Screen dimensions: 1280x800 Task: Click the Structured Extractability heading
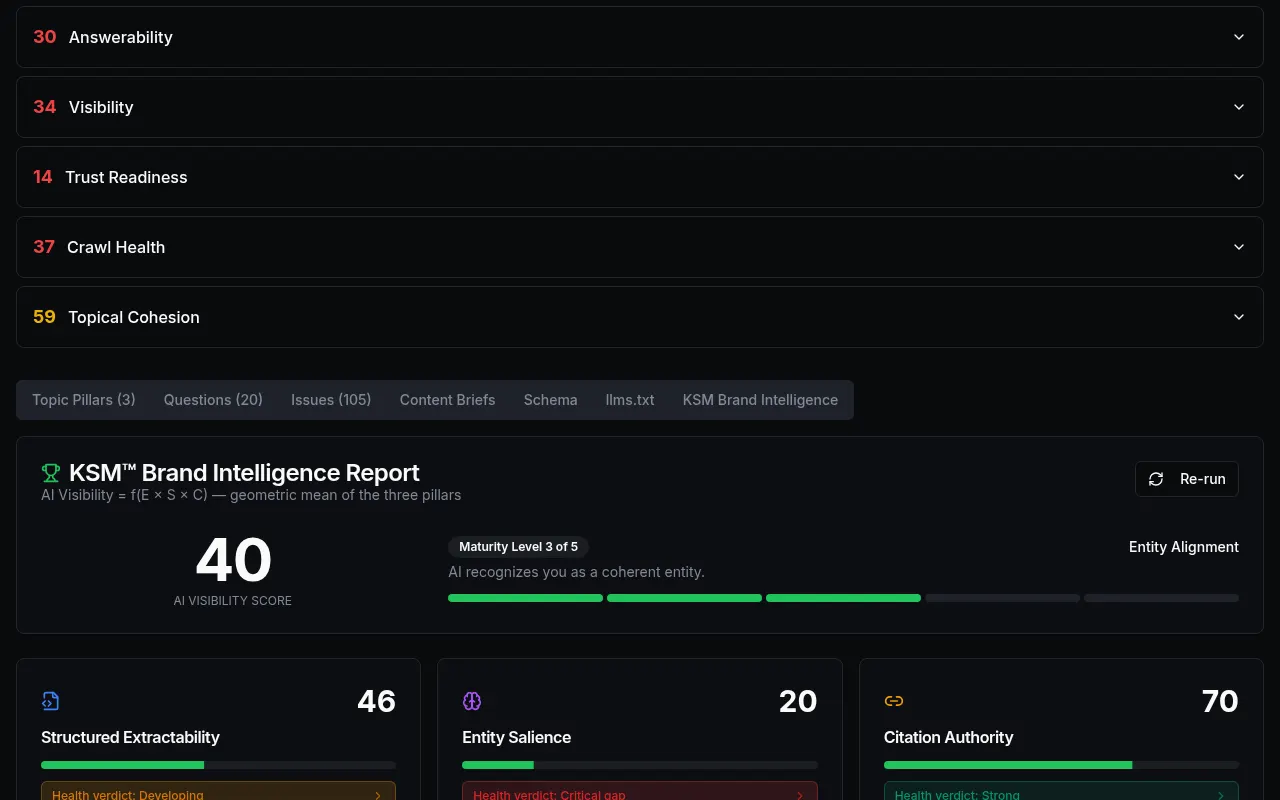(130, 737)
